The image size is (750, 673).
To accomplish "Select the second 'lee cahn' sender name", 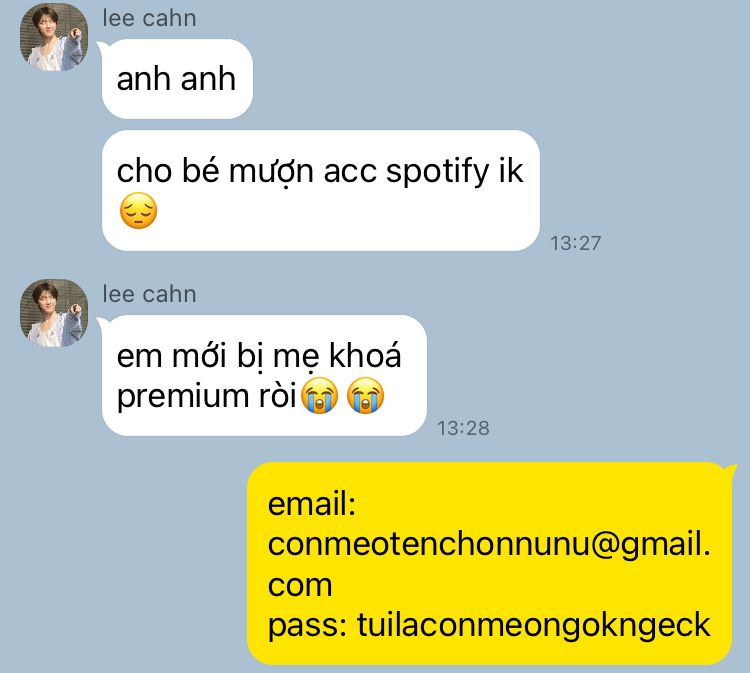I will click(149, 294).
